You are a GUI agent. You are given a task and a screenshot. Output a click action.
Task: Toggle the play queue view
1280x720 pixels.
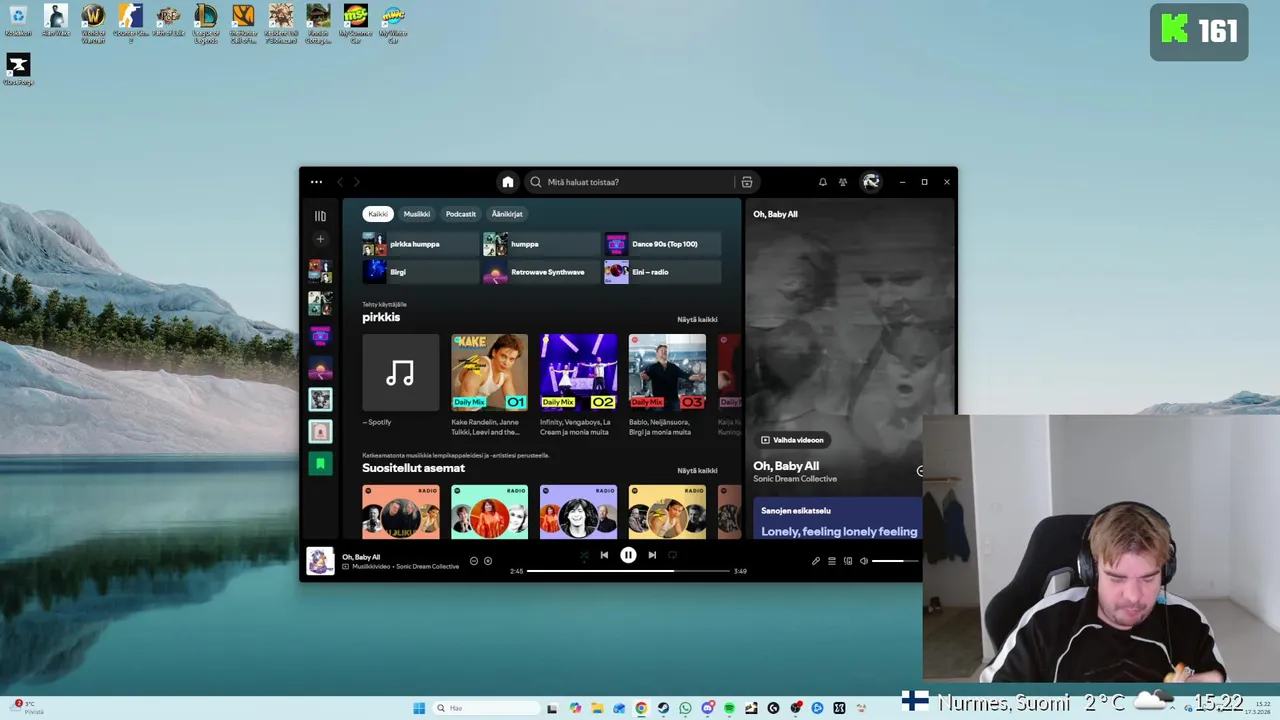pyautogui.click(x=832, y=561)
